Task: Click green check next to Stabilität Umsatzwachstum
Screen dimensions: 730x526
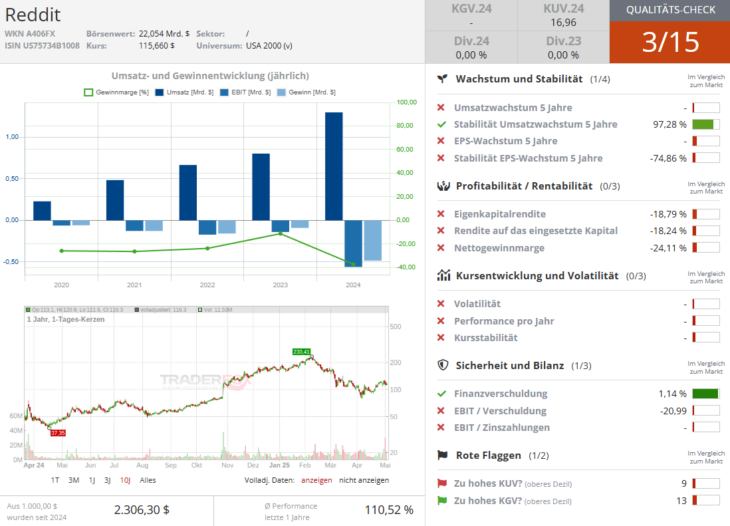Action: [x=441, y=124]
